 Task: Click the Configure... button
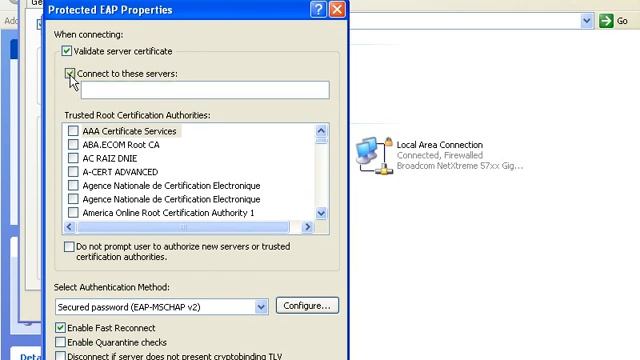[307, 306]
